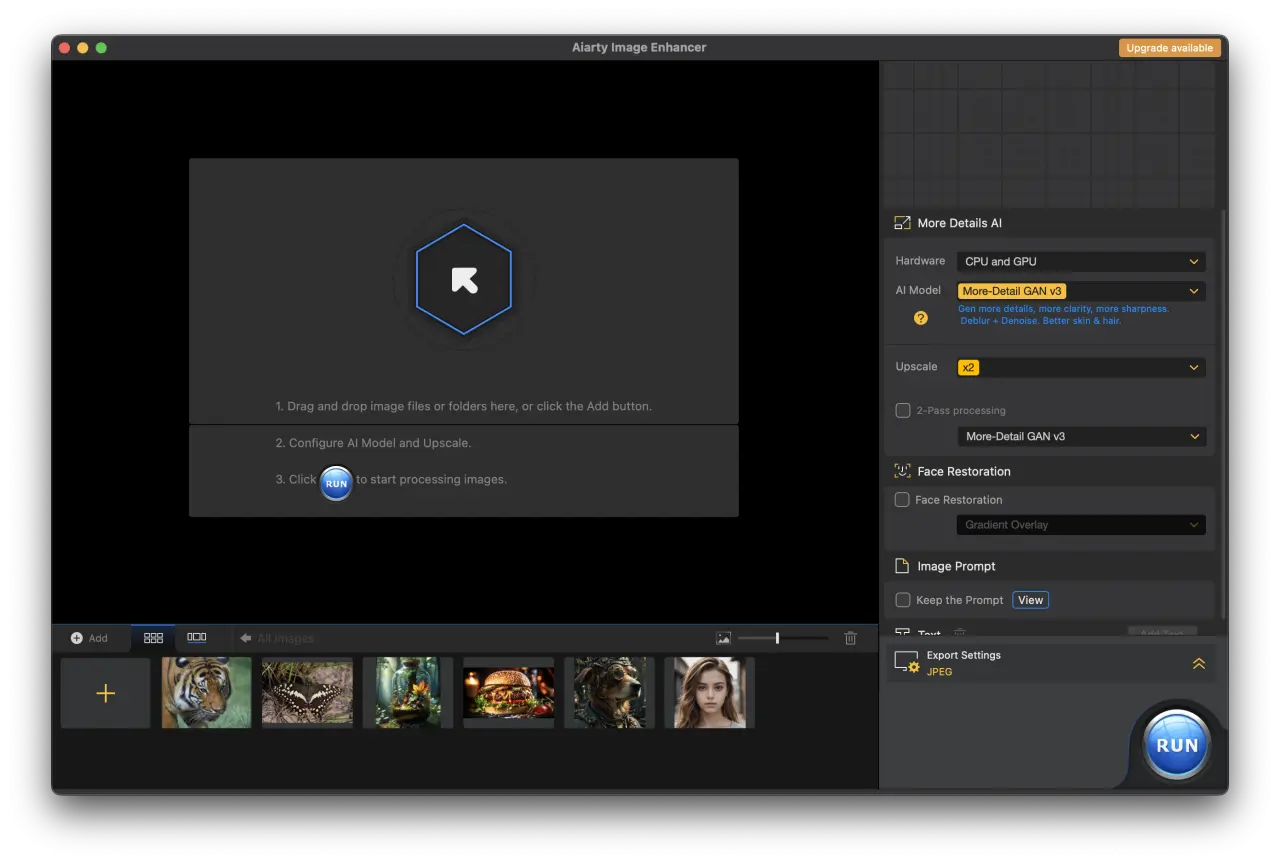Select the tiger thumbnail
Image resolution: width=1280 pixels, height=863 pixels.
(x=207, y=692)
